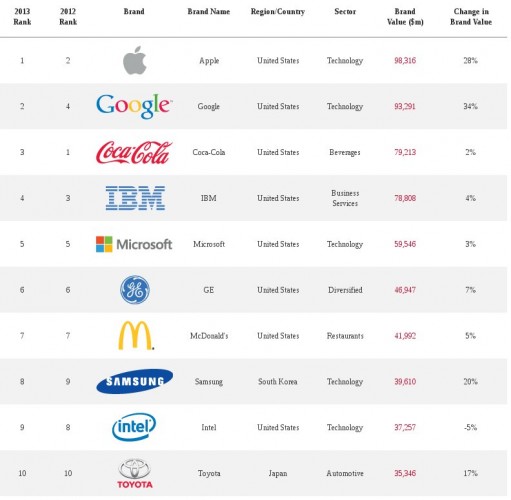
Task: Click the Intel logo
Action: (134, 427)
